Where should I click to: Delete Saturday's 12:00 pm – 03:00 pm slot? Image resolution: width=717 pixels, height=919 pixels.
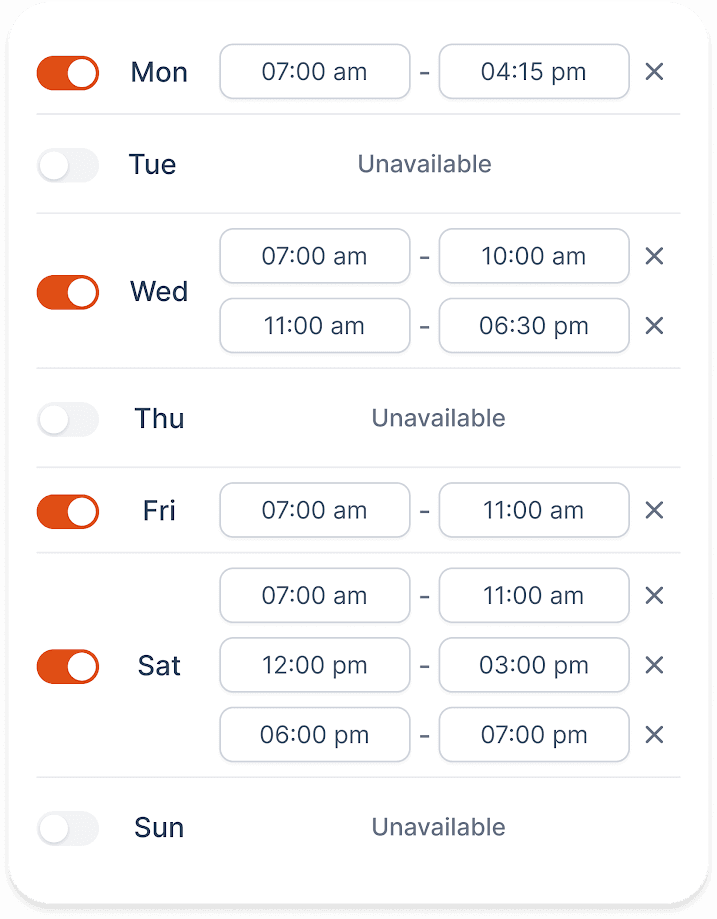pos(654,665)
